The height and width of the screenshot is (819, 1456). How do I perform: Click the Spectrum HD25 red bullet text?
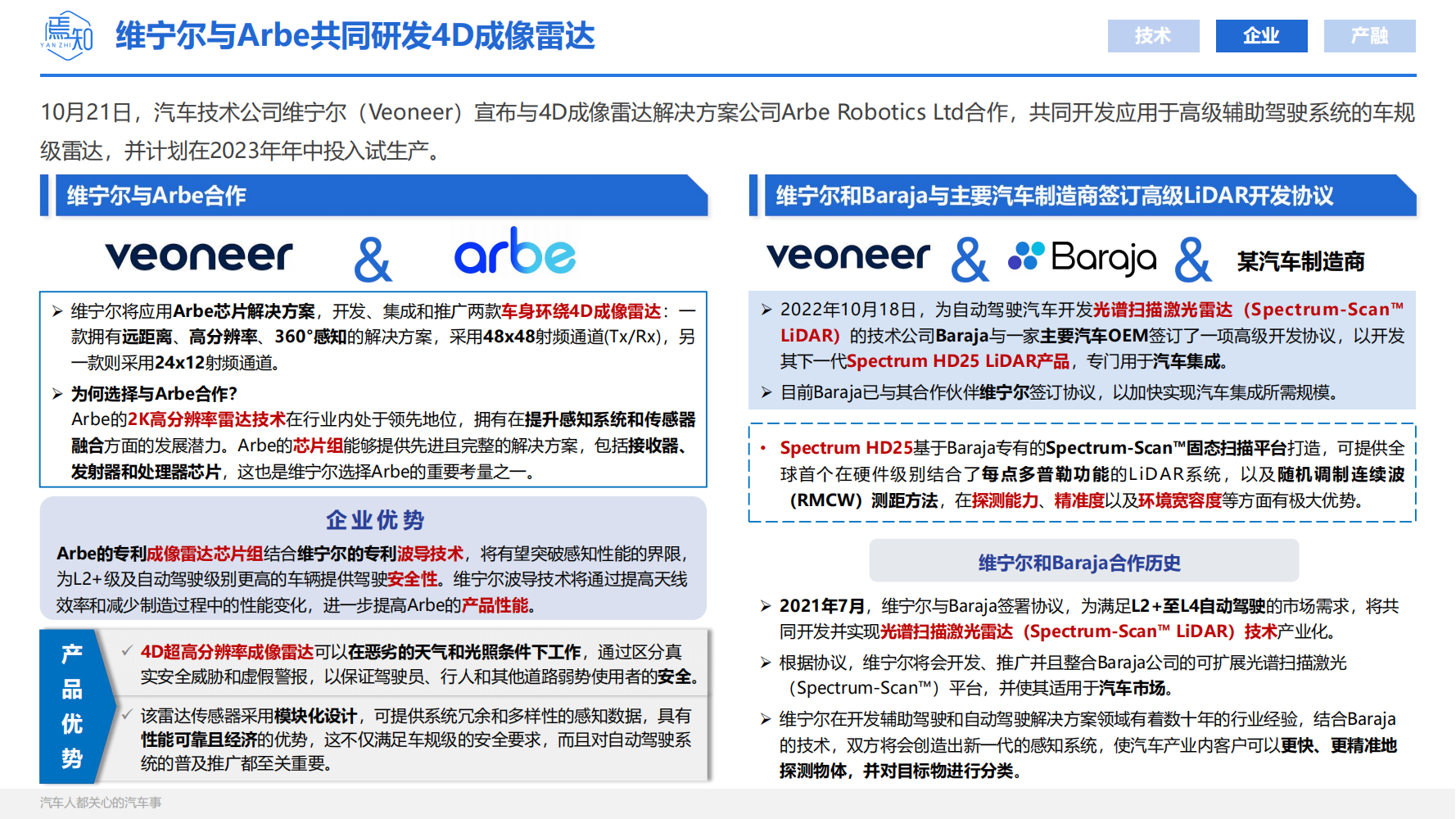point(846,448)
